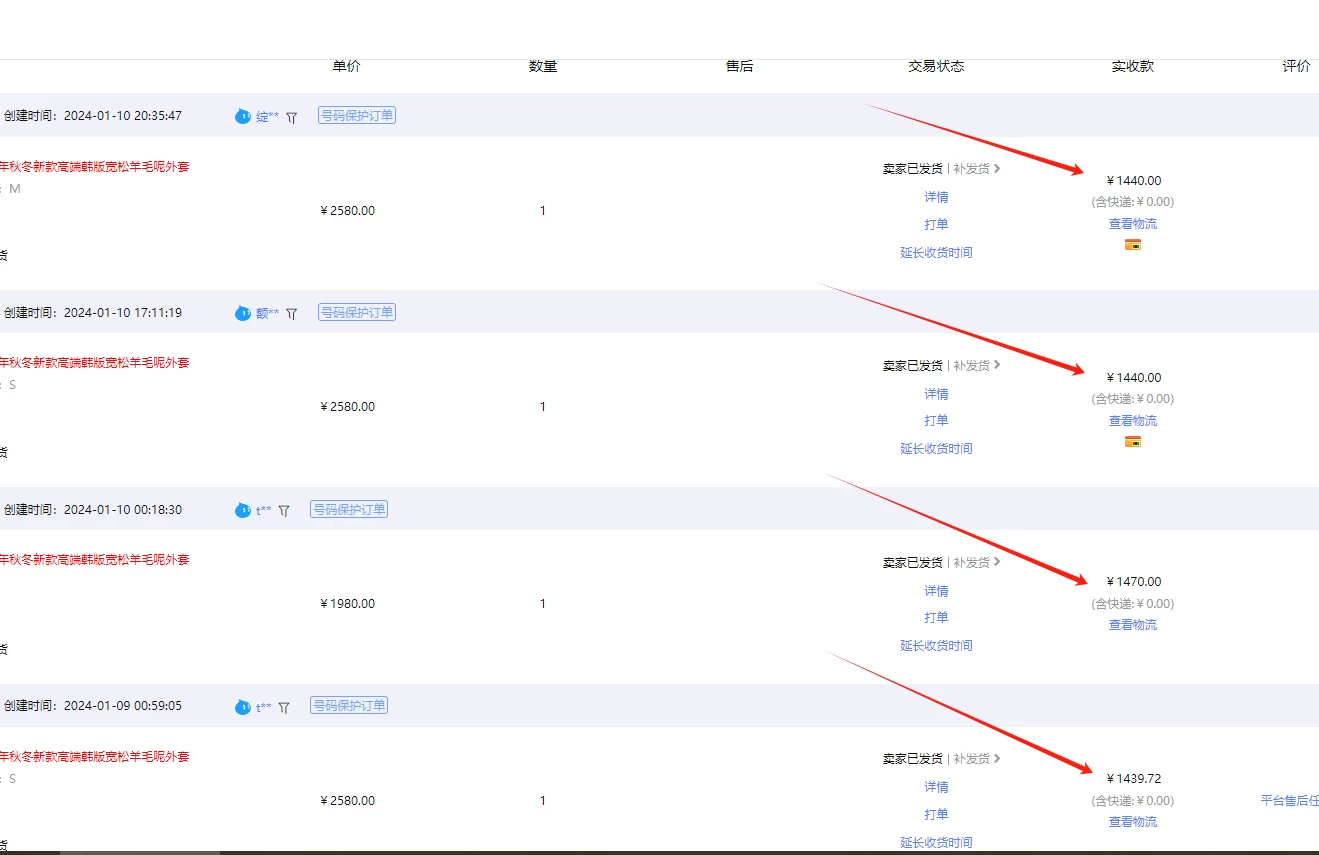Click the bank card icon under first order's 查看物流
This screenshot has height=855, width=1319.
pyautogui.click(x=1132, y=243)
